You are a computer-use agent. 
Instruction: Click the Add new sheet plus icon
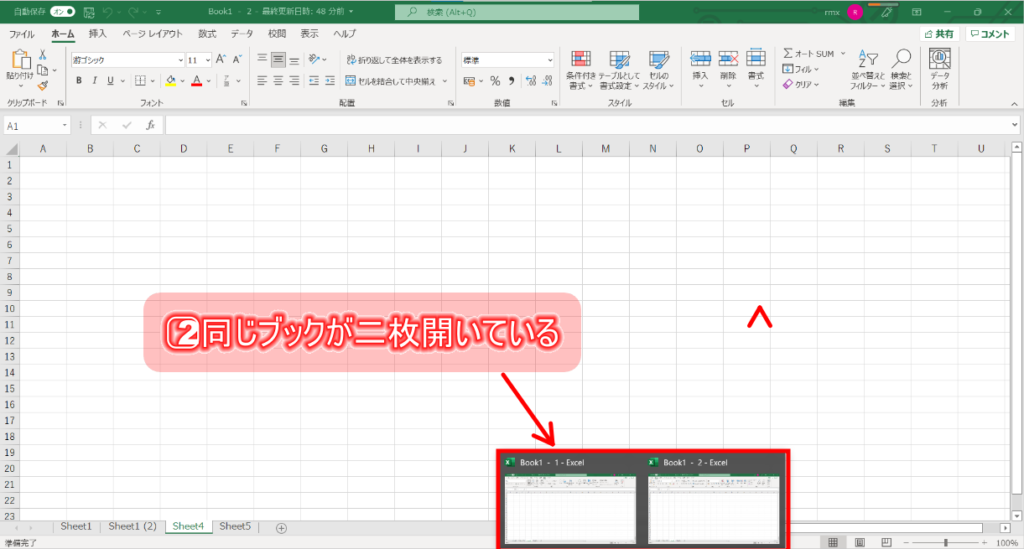281,527
